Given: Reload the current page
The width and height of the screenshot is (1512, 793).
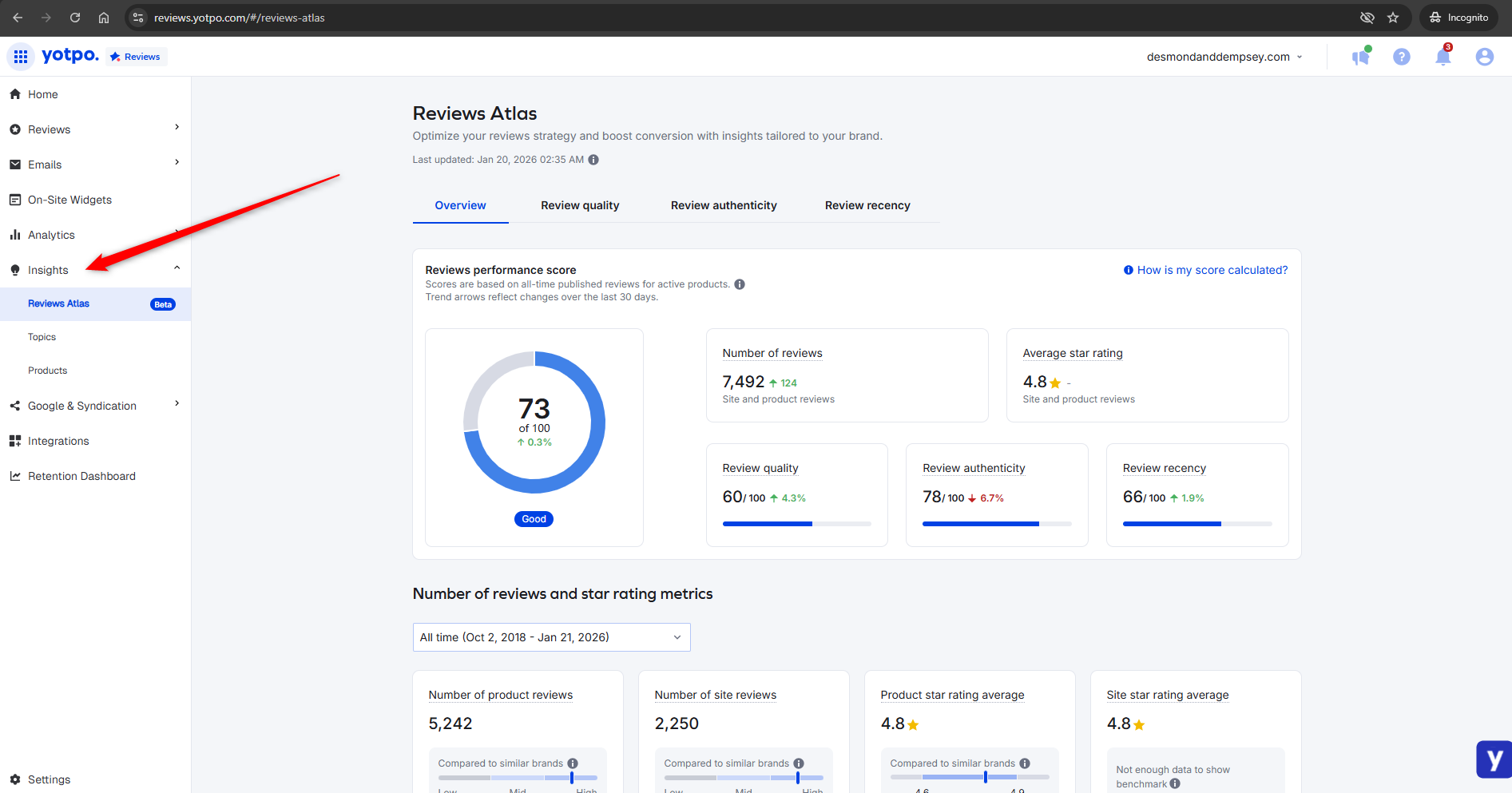Looking at the screenshot, I should coord(75,18).
